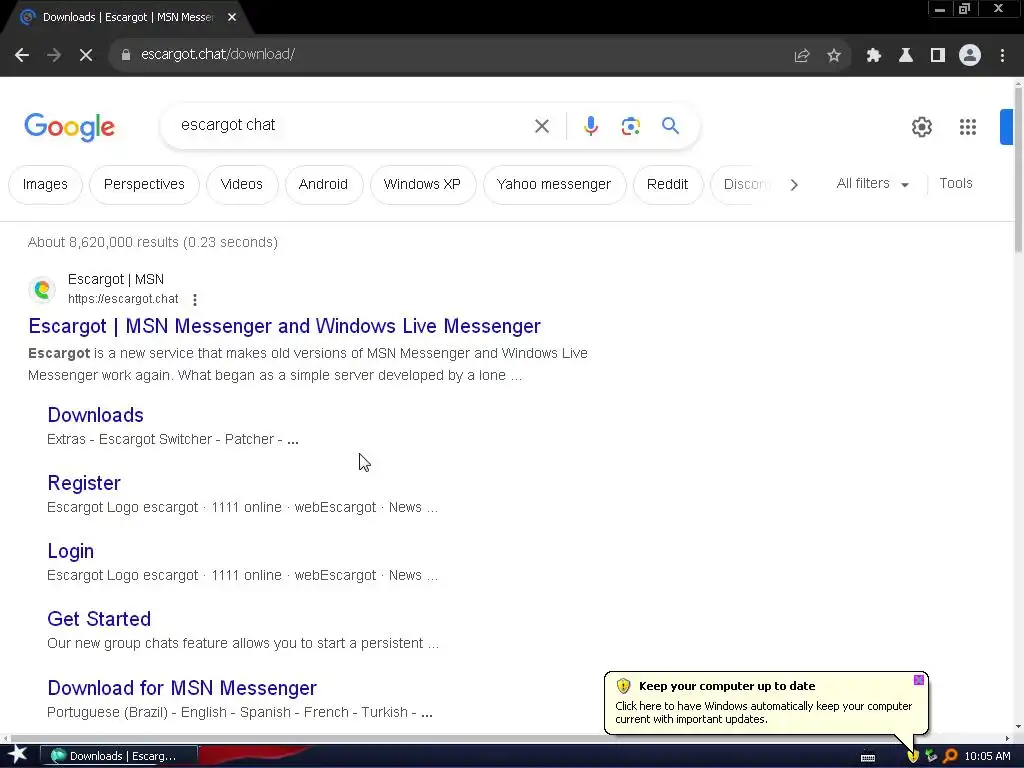Screen dimensions: 1024x768
Task: Open the Extensions puzzle icon
Action: (x=874, y=56)
